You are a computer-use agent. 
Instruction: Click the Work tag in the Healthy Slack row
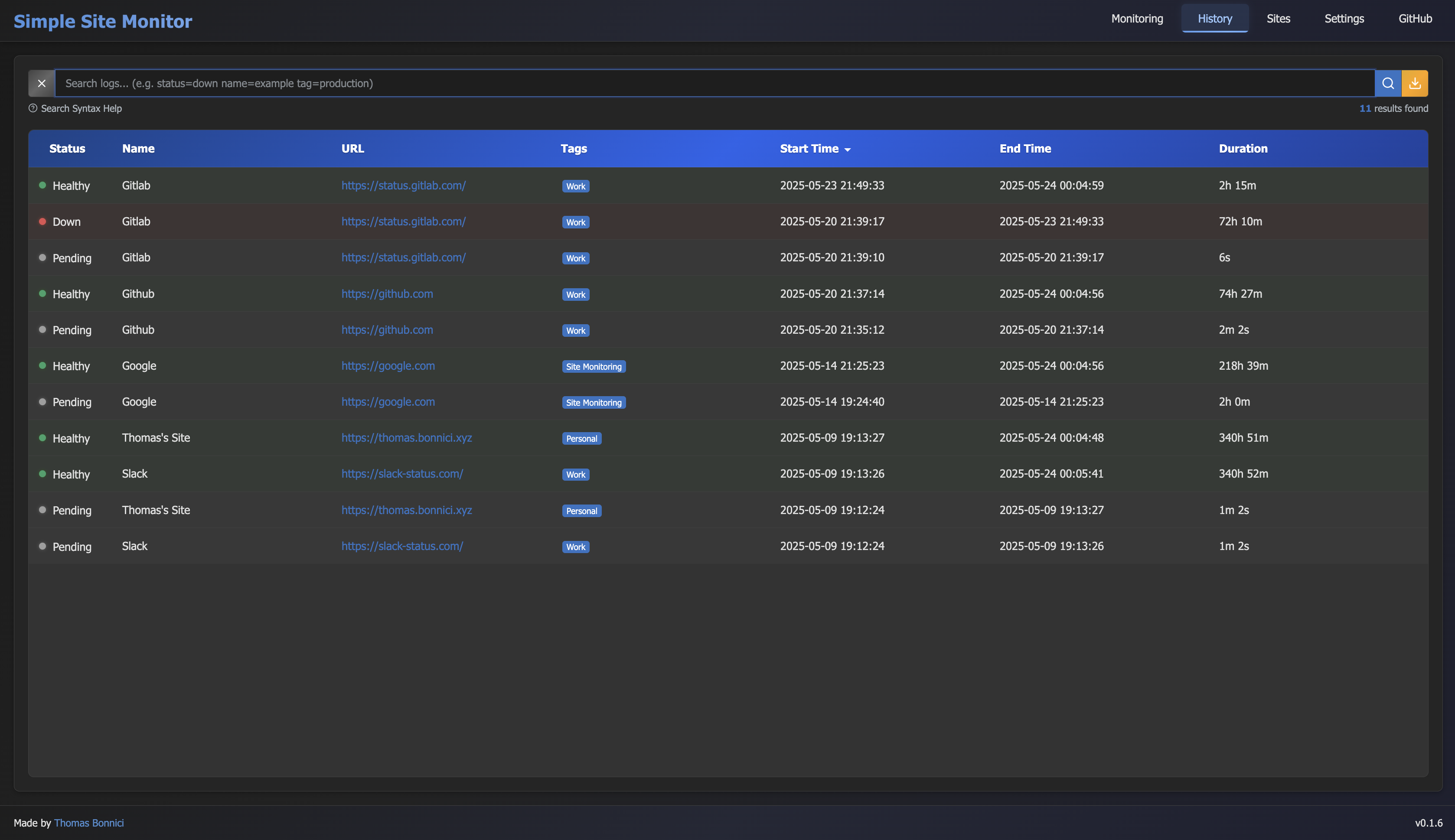pyautogui.click(x=576, y=474)
